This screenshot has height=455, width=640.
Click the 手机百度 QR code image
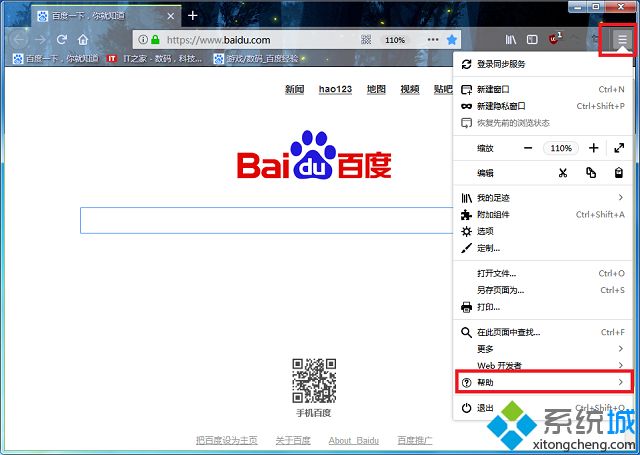click(x=314, y=380)
